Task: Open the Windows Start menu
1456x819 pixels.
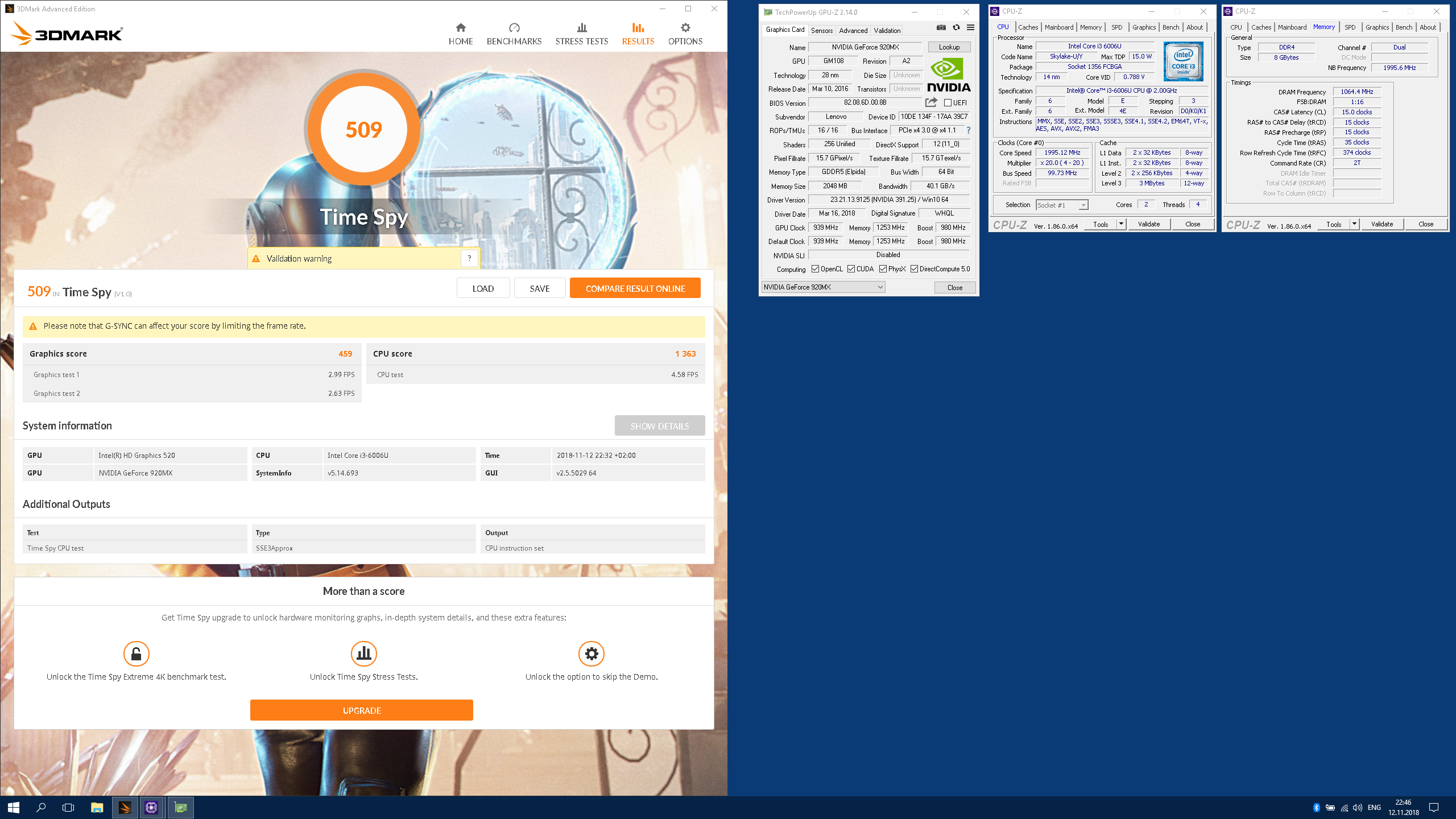Action: click(14, 807)
